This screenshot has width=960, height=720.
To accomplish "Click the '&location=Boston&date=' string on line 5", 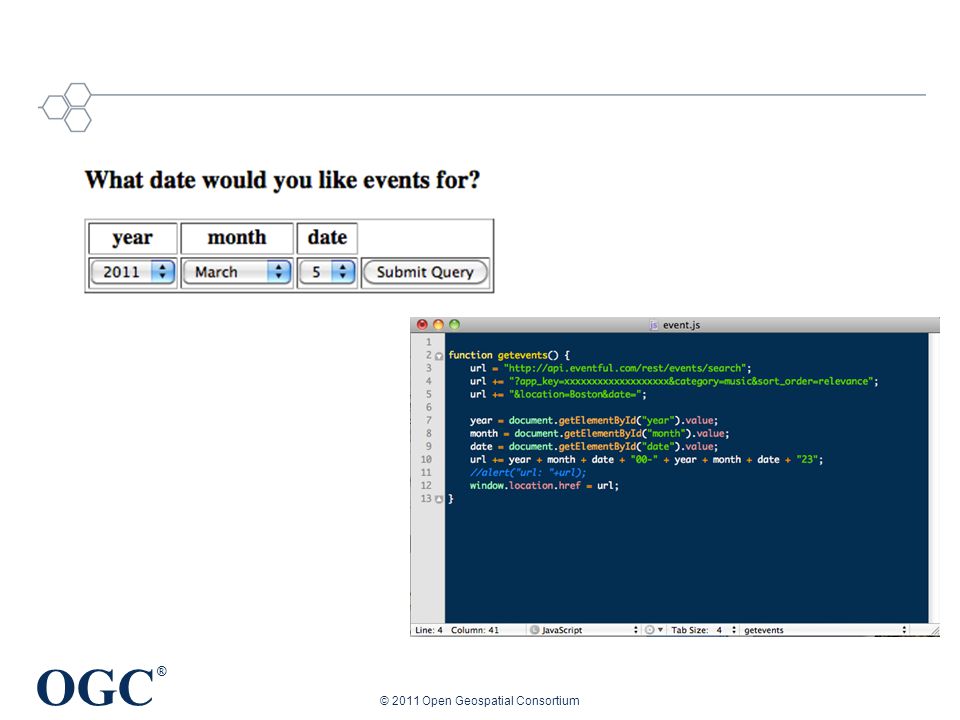I will tap(574, 394).
